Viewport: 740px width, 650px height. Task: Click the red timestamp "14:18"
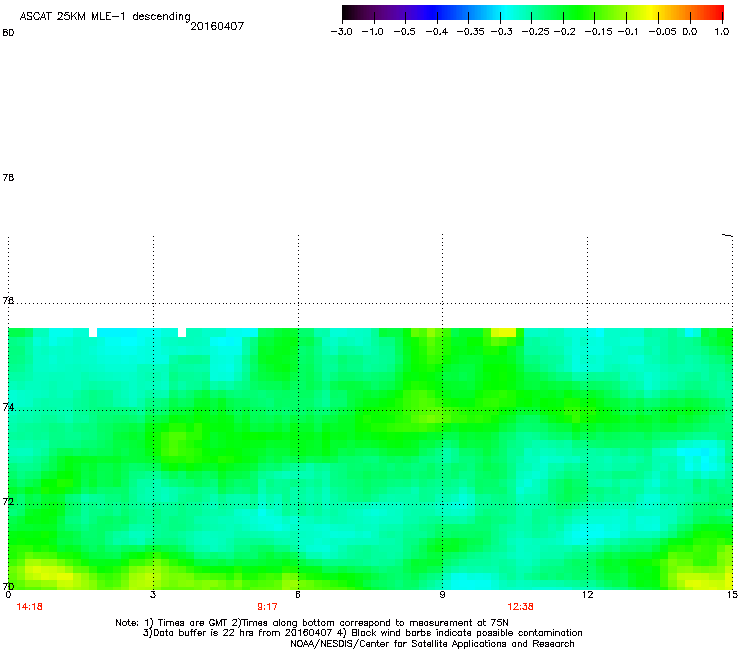pos(29,607)
